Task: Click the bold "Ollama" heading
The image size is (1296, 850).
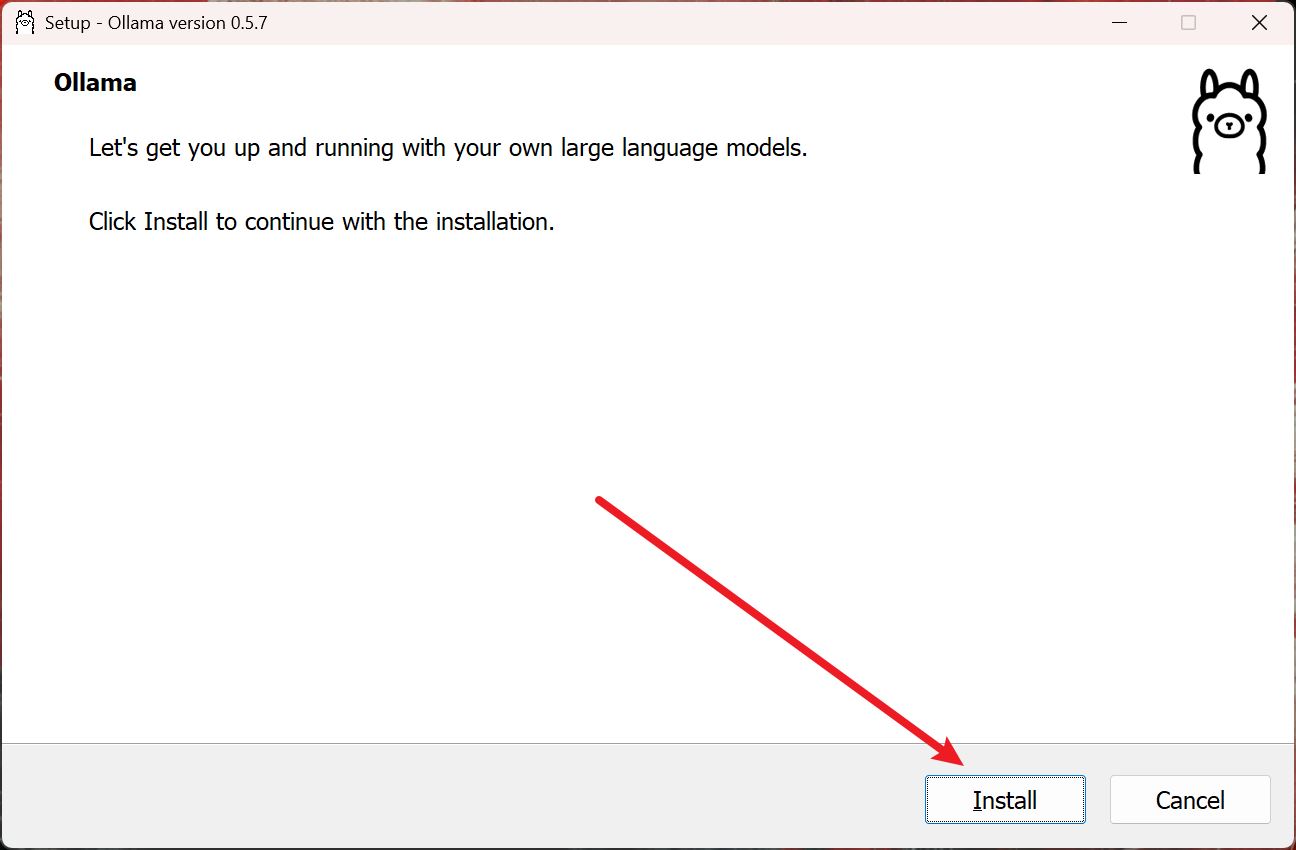Action: point(95,83)
